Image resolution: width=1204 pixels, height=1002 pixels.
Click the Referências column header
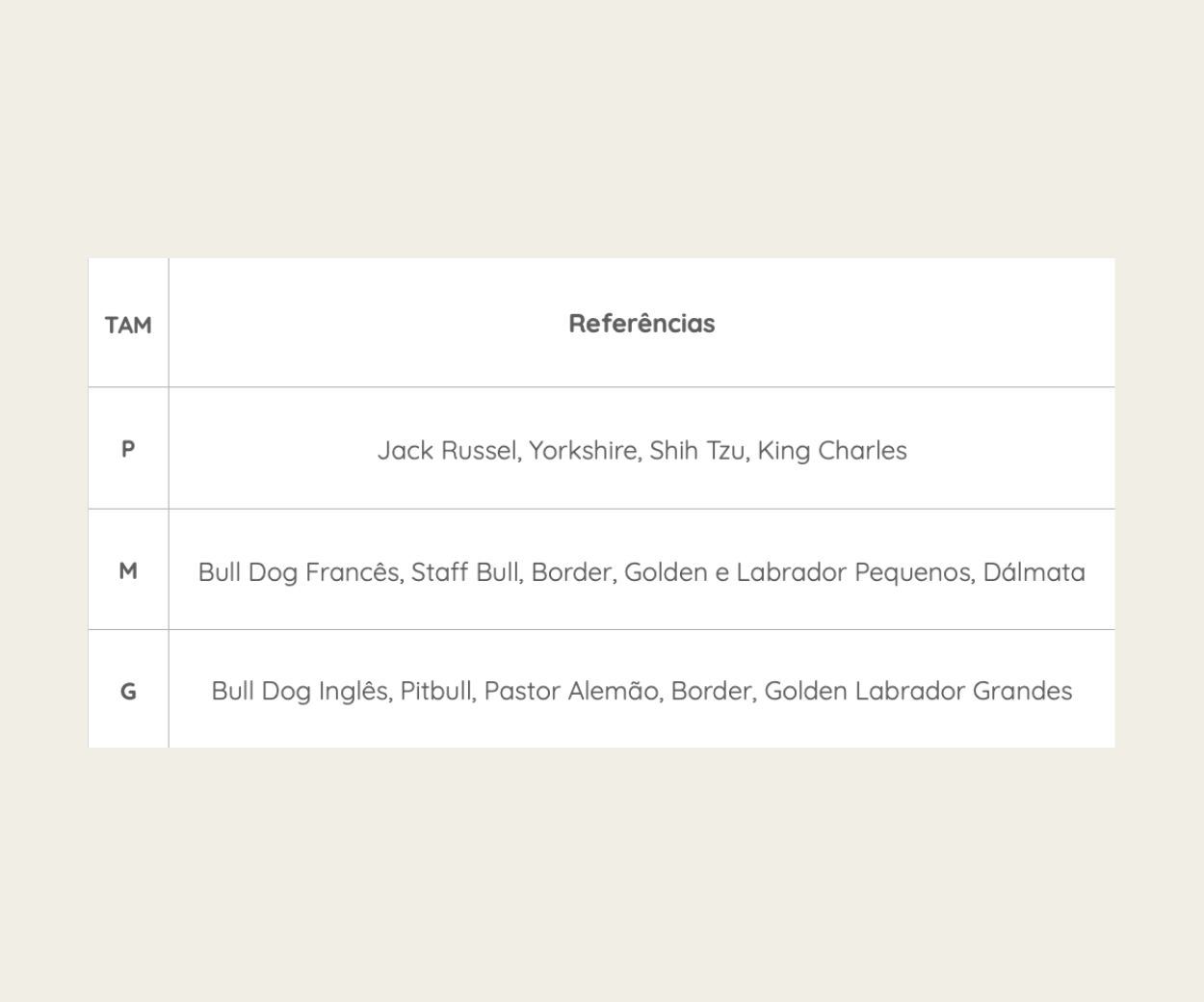pyautogui.click(x=641, y=324)
